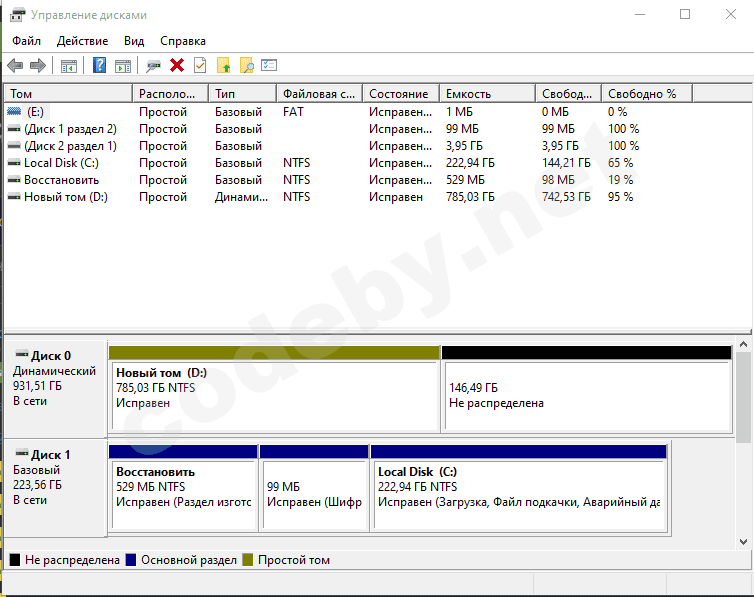Viewport: 754px width, 597px height.
Task: Open Help via the blue question-mark icon
Action: (x=99, y=65)
